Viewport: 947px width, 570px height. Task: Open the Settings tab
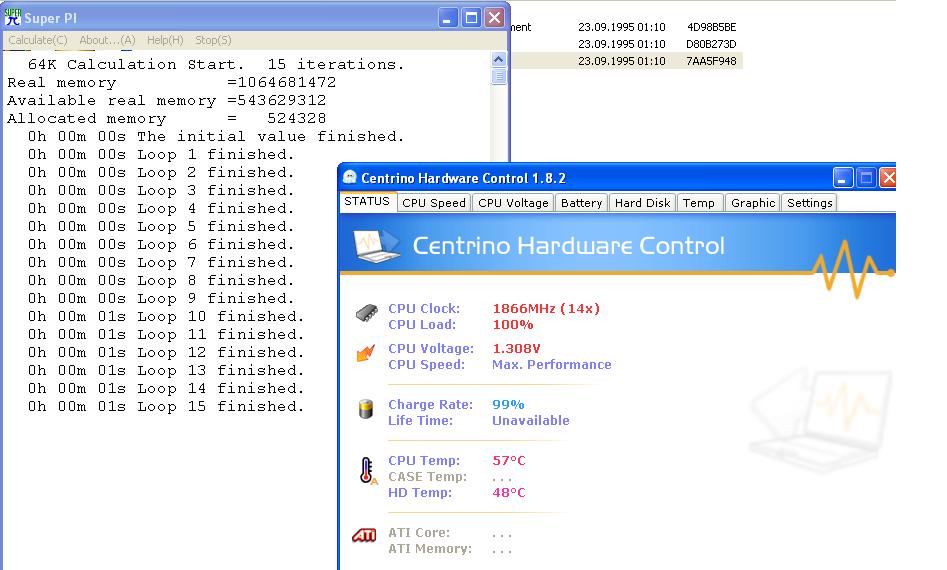pyautogui.click(x=809, y=203)
